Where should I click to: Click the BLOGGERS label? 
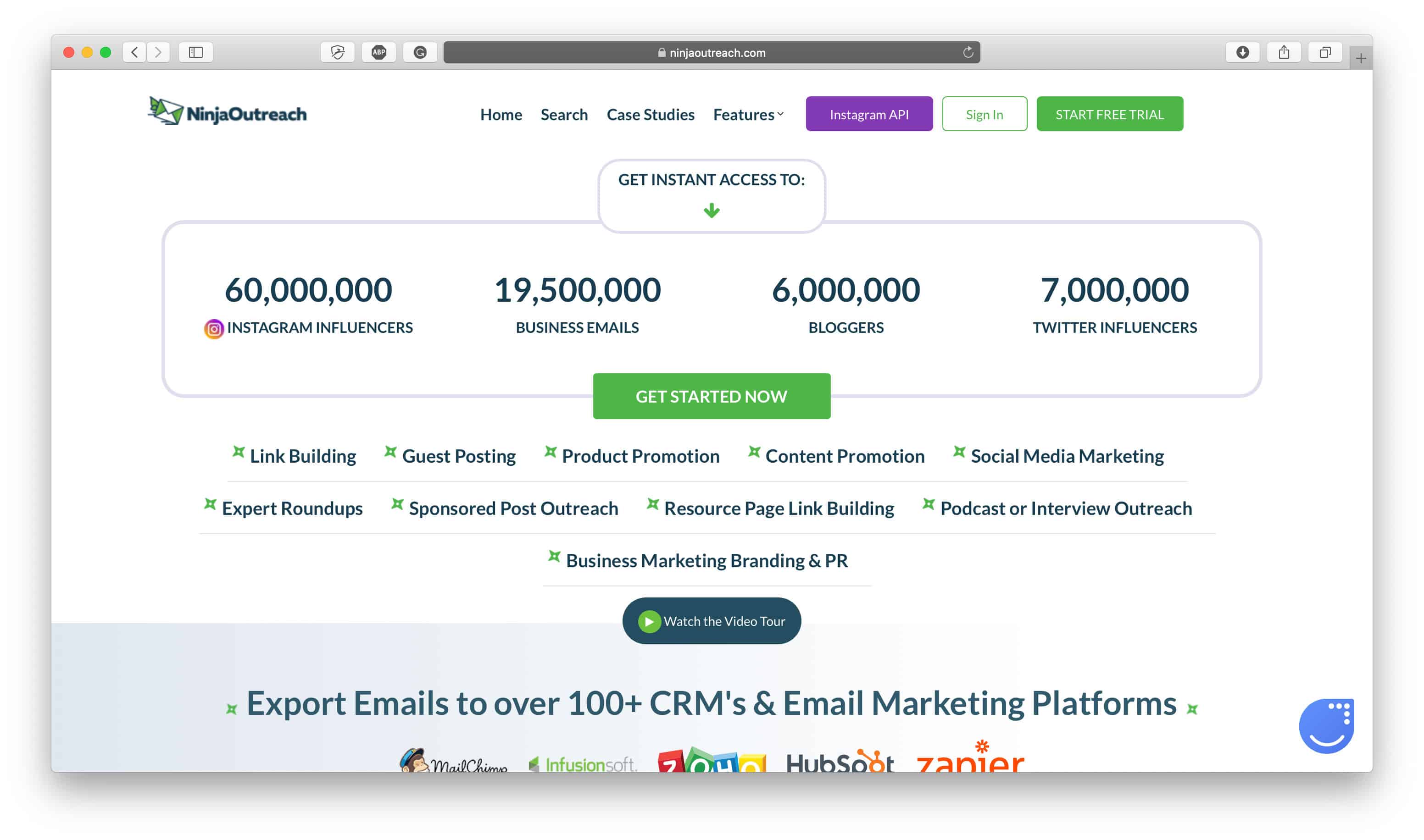coord(846,328)
